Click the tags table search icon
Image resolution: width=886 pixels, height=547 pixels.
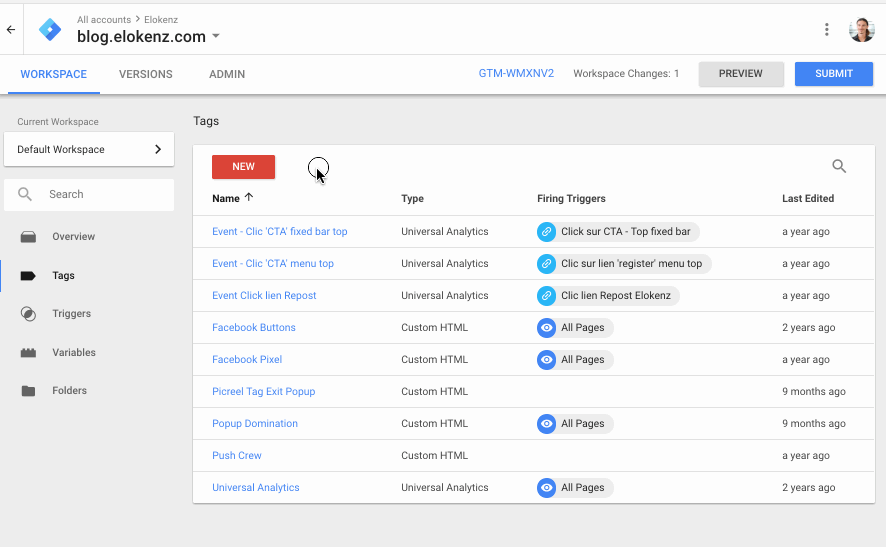pos(839,166)
